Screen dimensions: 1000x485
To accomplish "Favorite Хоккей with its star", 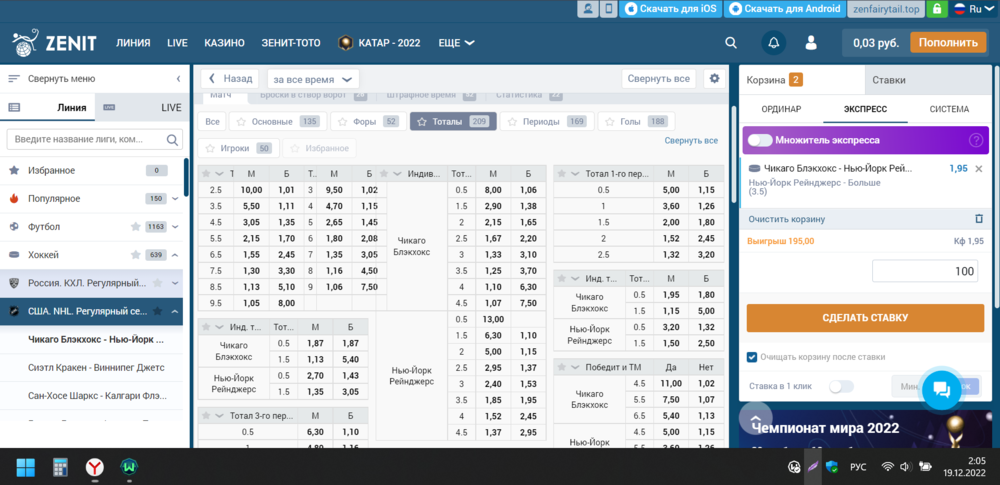I will point(135,255).
